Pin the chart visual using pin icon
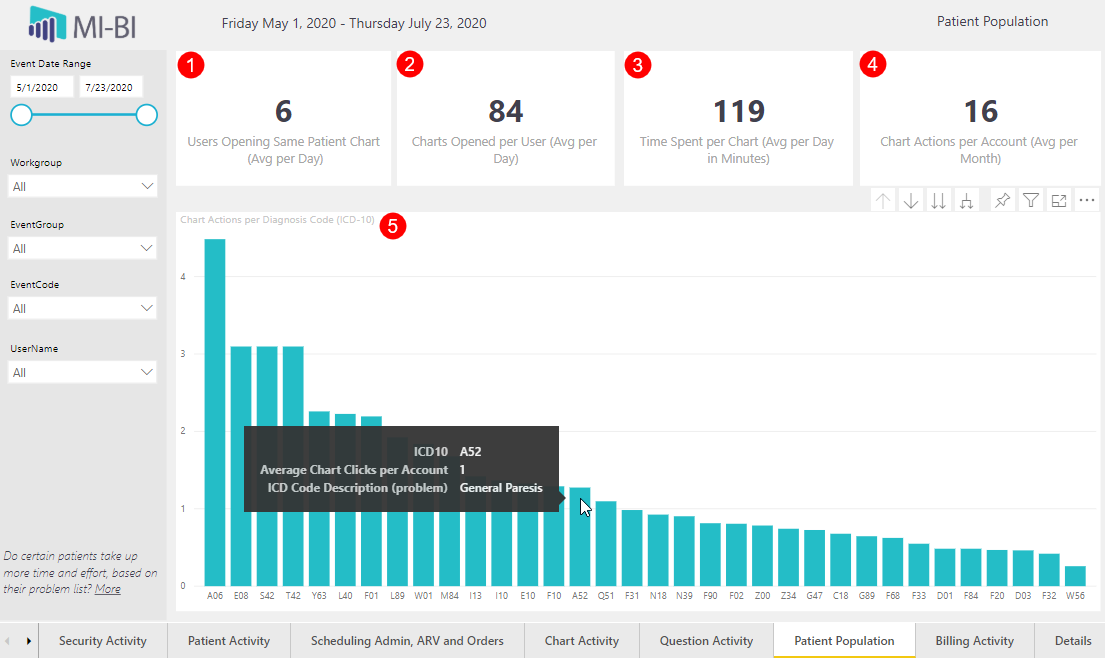 click(x=1001, y=201)
